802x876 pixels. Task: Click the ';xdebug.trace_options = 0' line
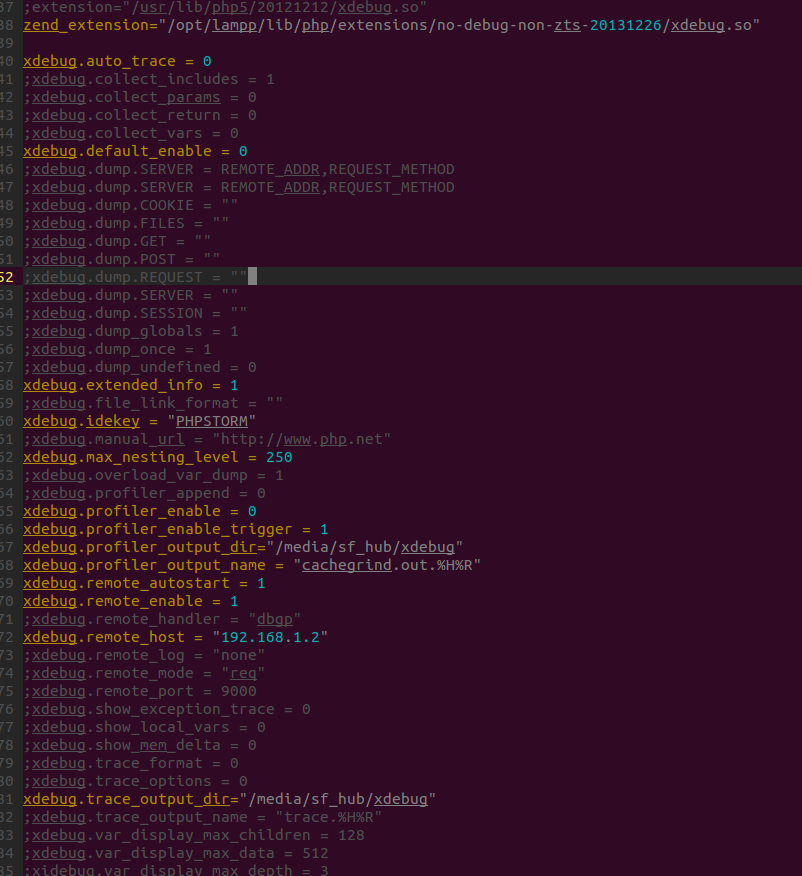(136, 781)
